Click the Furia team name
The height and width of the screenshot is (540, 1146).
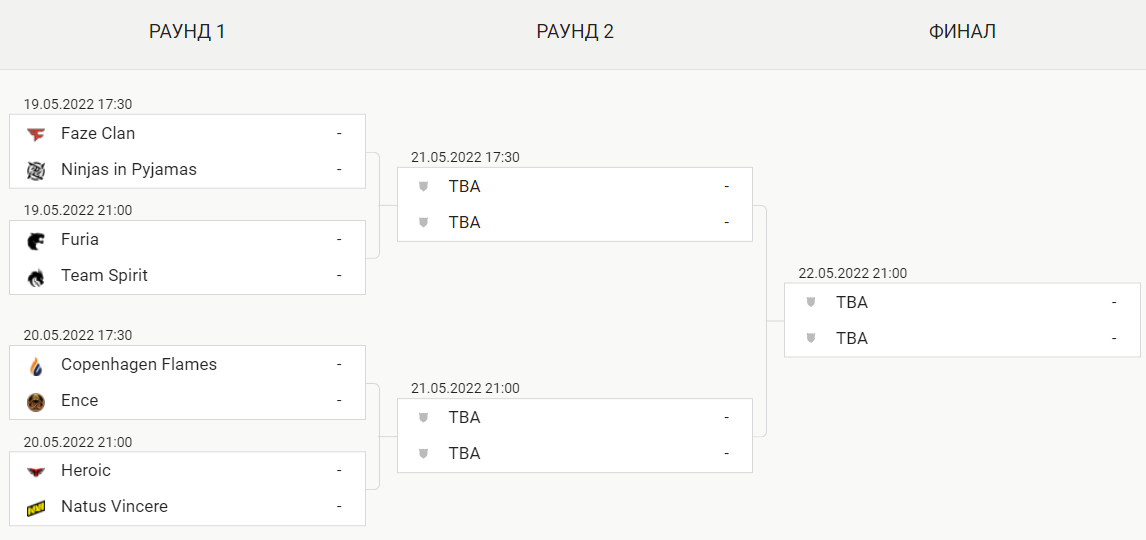point(80,240)
